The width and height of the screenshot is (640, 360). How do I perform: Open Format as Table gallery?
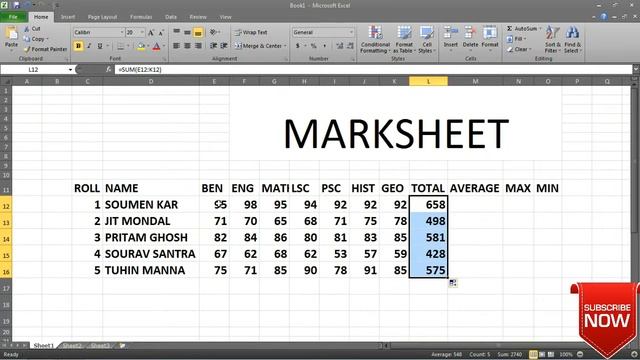404,40
